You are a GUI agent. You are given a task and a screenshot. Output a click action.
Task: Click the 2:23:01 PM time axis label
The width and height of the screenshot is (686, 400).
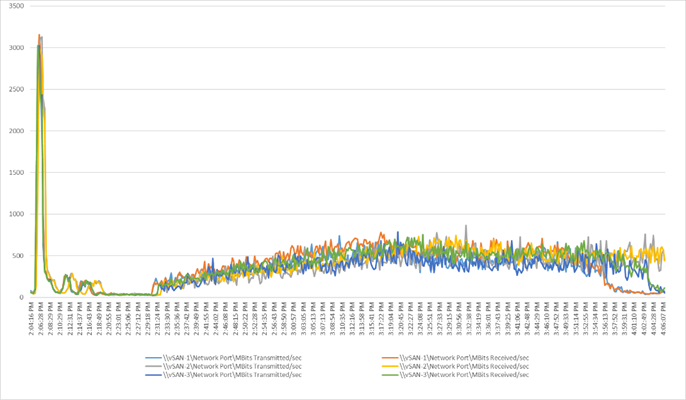pos(118,318)
